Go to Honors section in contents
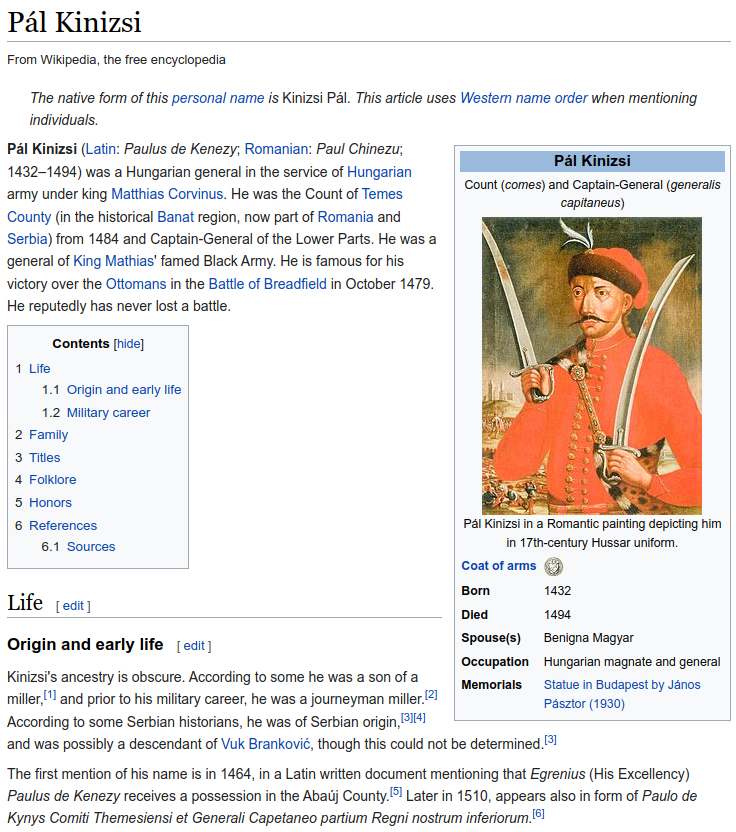The height and width of the screenshot is (832, 736). (x=50, y=502)
